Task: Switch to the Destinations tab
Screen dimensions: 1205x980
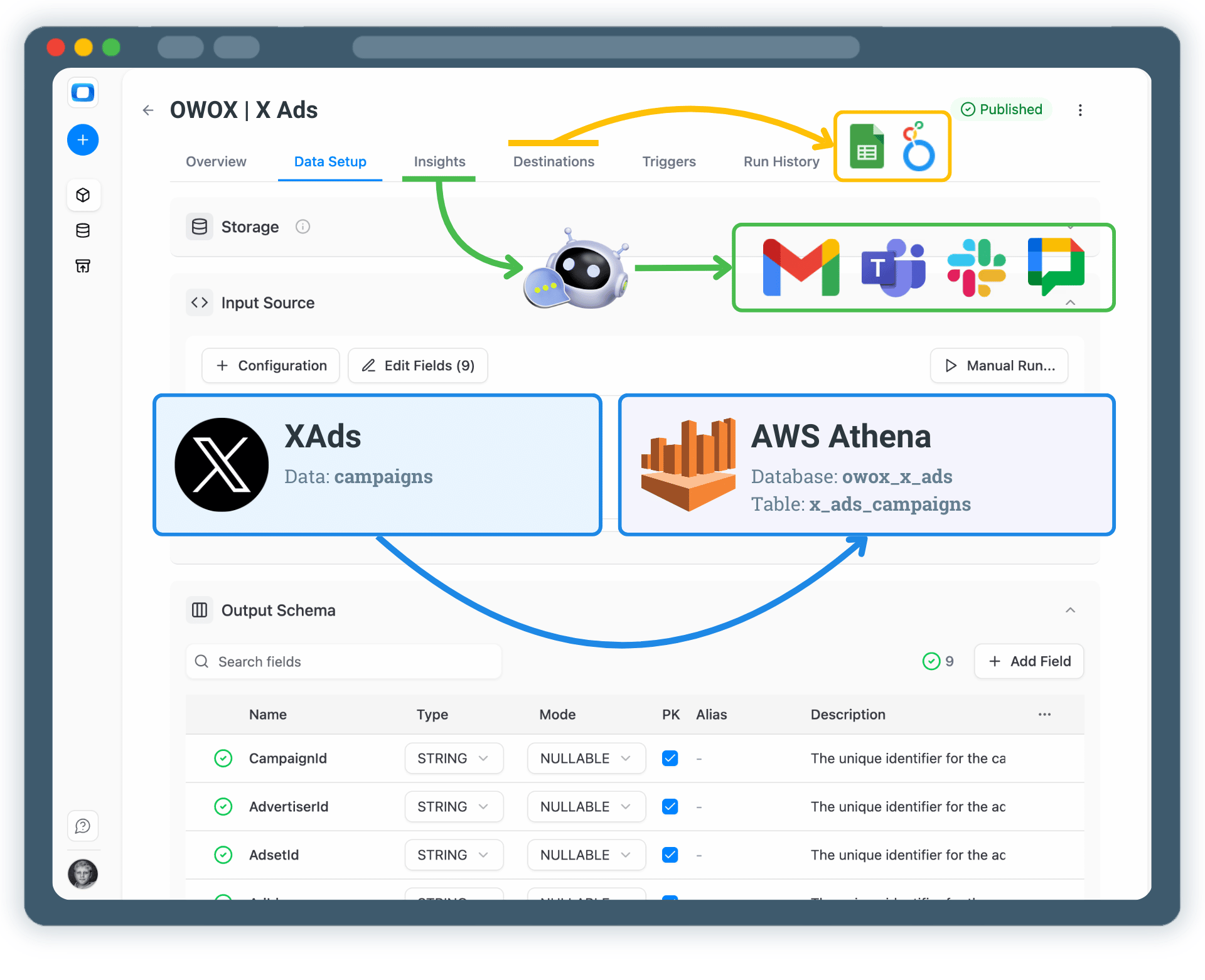Action: [554, 161]
